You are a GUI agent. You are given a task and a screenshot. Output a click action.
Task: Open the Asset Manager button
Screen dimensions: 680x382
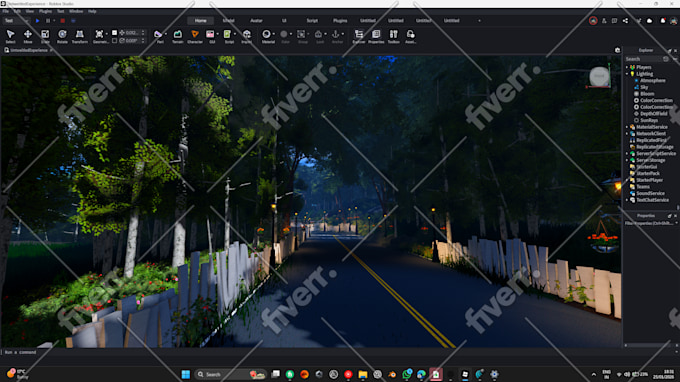(x=410, y=36)
